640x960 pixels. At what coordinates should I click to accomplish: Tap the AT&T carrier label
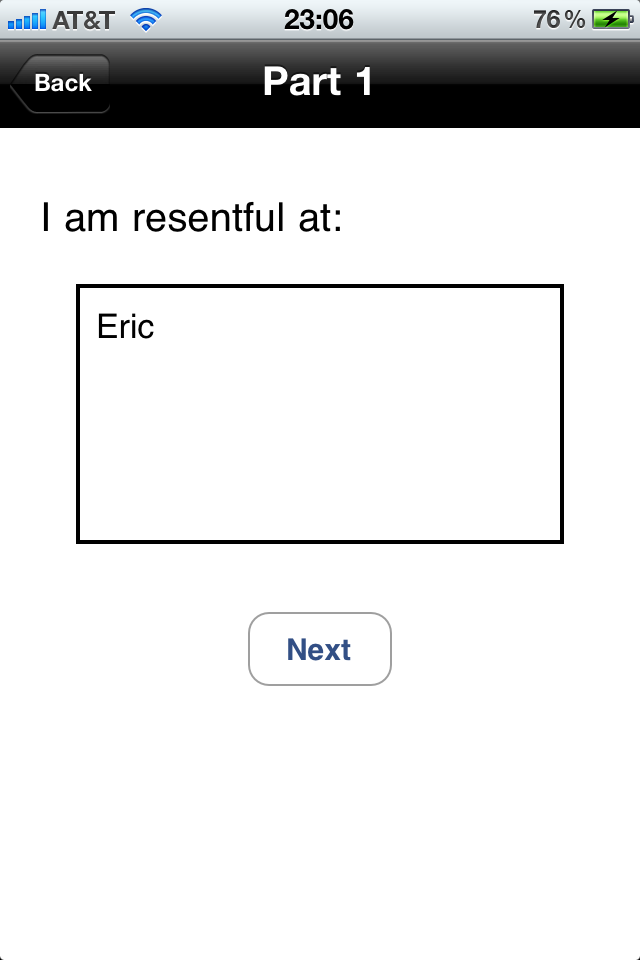click(84, 19)
